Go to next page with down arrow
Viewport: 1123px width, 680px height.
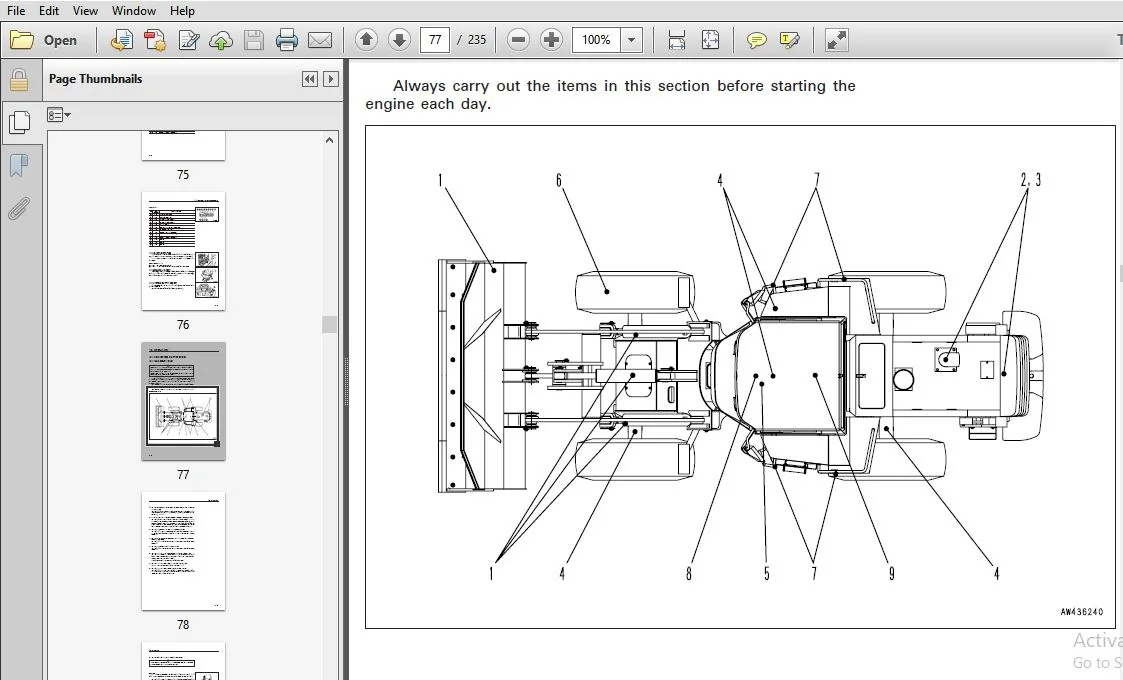click(399, 39)
